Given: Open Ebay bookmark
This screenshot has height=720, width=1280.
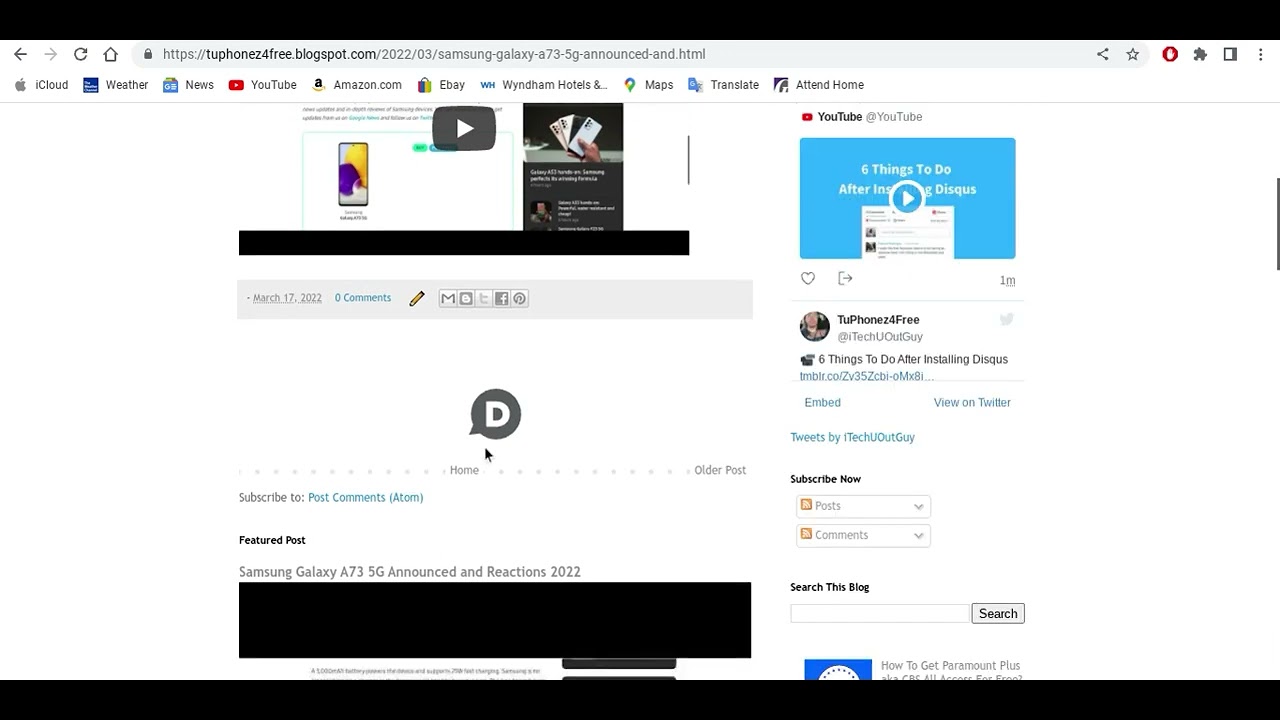Looking at the screenshot, I should pos(442,85).
